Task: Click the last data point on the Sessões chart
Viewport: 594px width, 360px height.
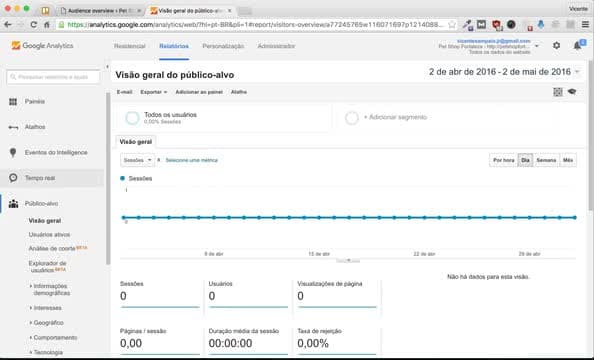Action: pos(575,218)
